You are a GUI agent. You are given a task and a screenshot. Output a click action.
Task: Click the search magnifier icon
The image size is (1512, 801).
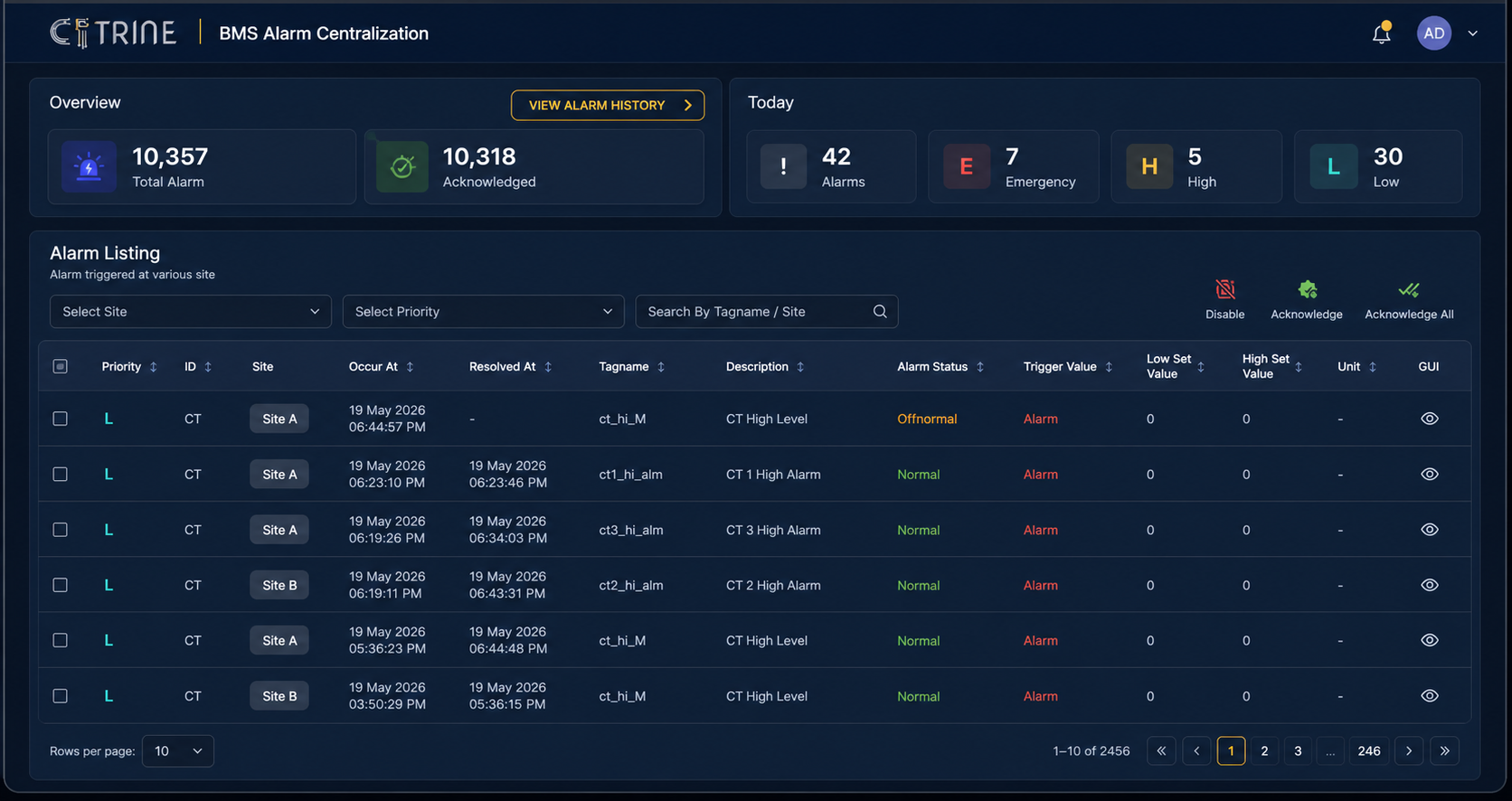(880, 311)
